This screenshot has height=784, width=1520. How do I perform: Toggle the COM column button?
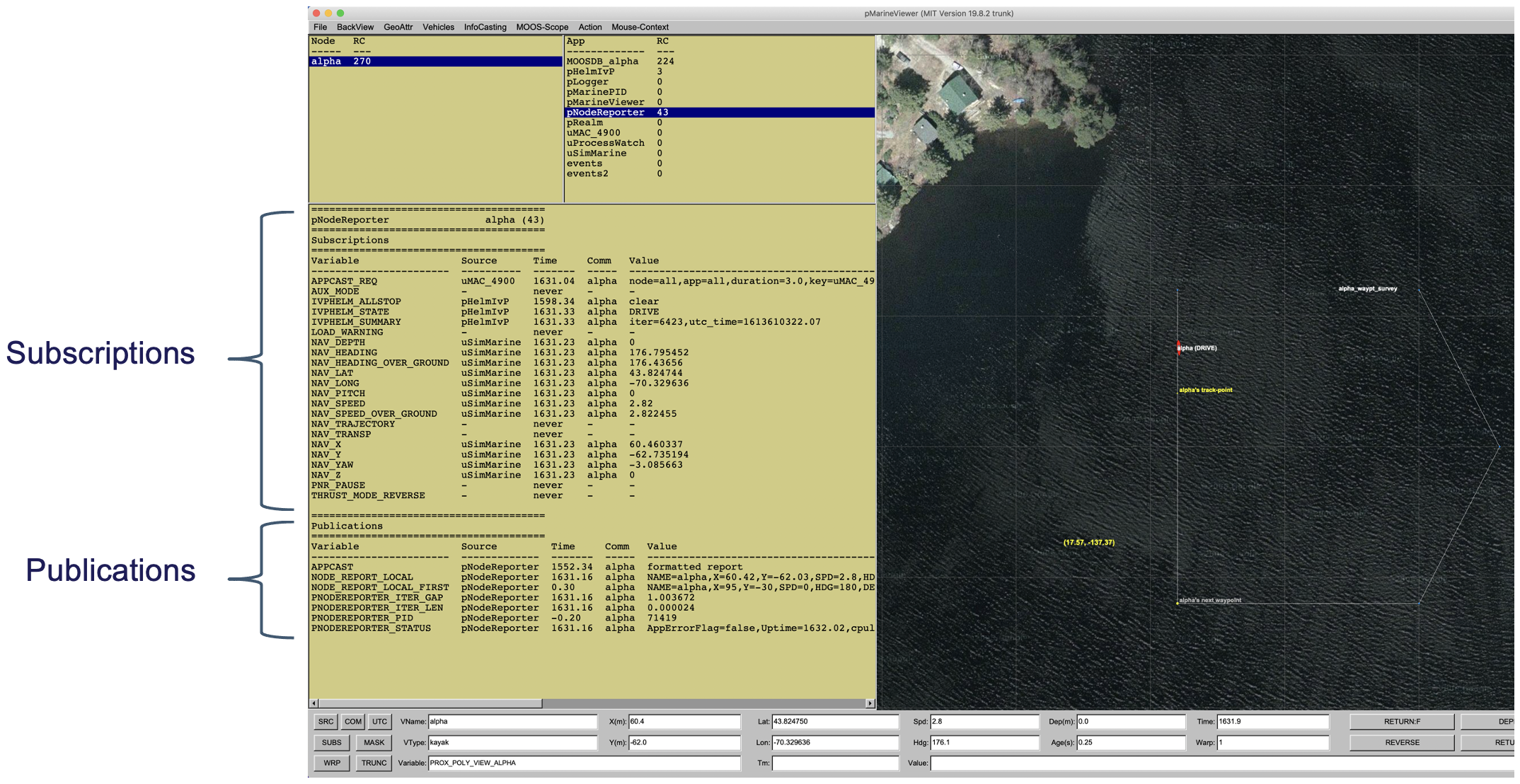click(352, 722)
